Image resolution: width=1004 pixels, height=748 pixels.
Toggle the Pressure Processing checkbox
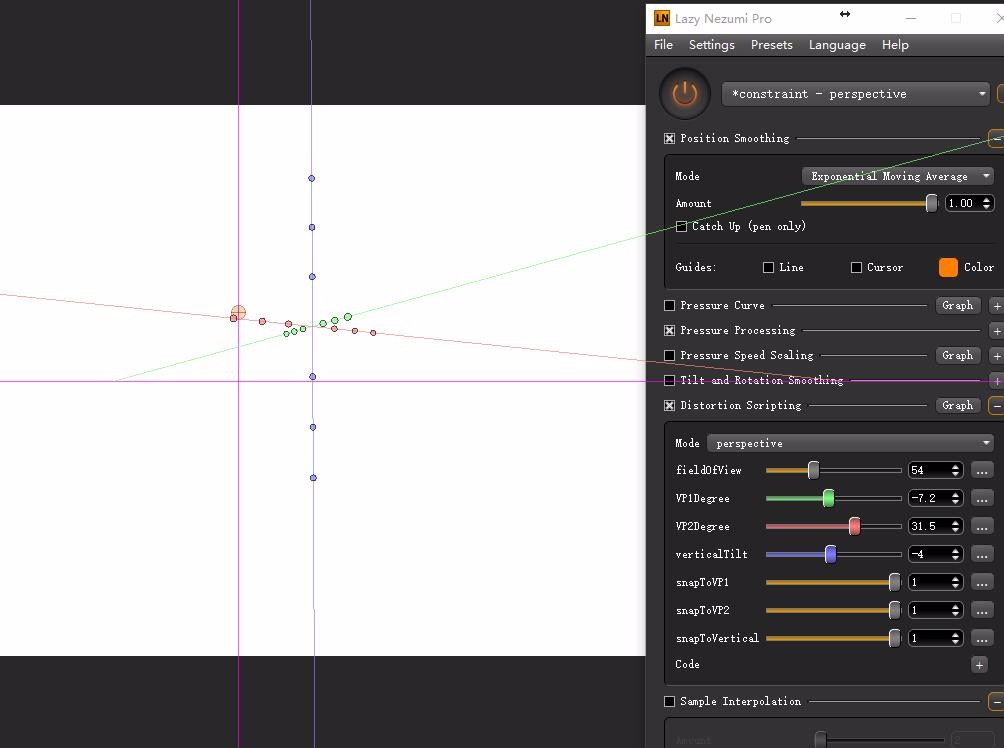(670, 330)
